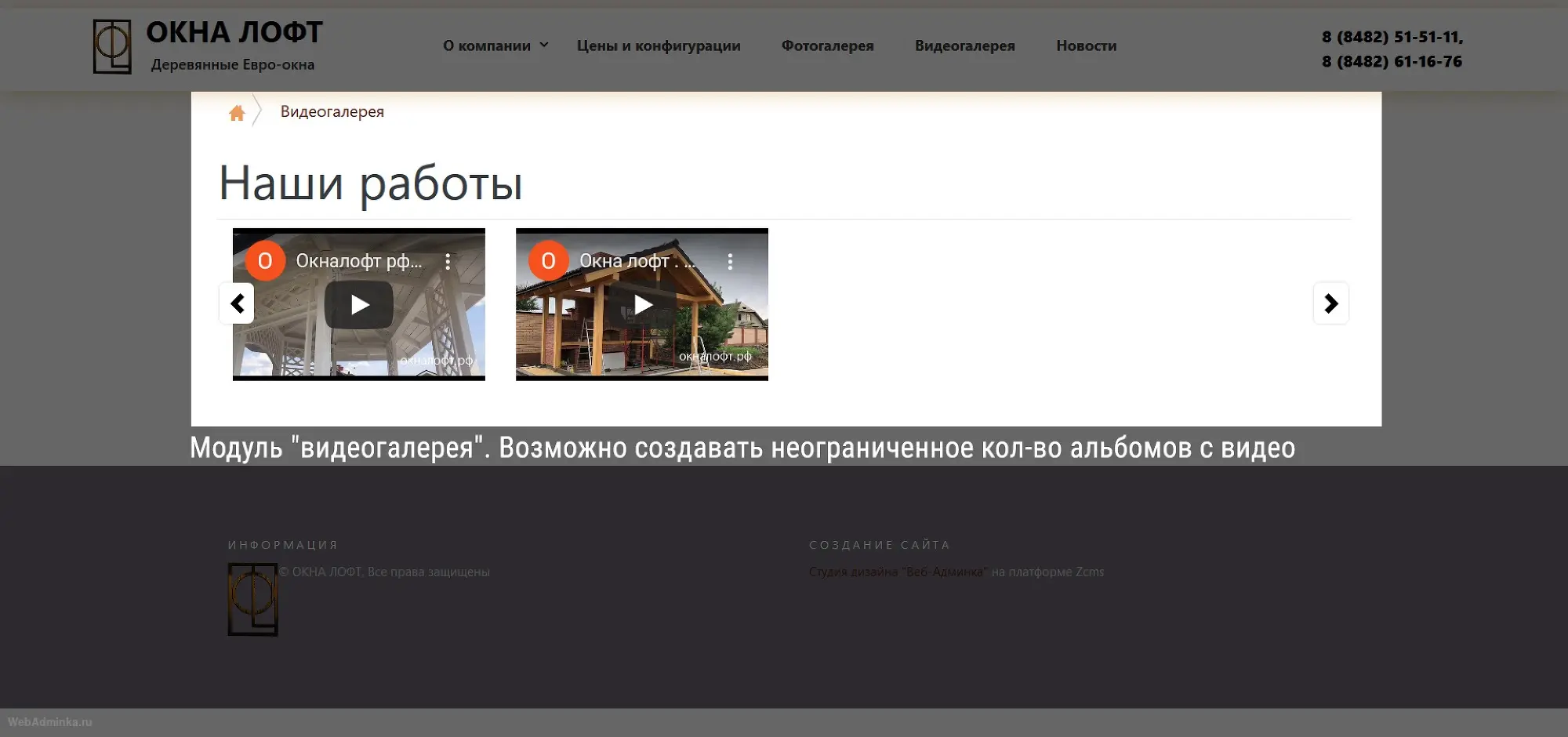Click phone number 8 (8482) 51-51-11
The width and height of the screenshot is (1568, 737).
(x=1392, y=37)
